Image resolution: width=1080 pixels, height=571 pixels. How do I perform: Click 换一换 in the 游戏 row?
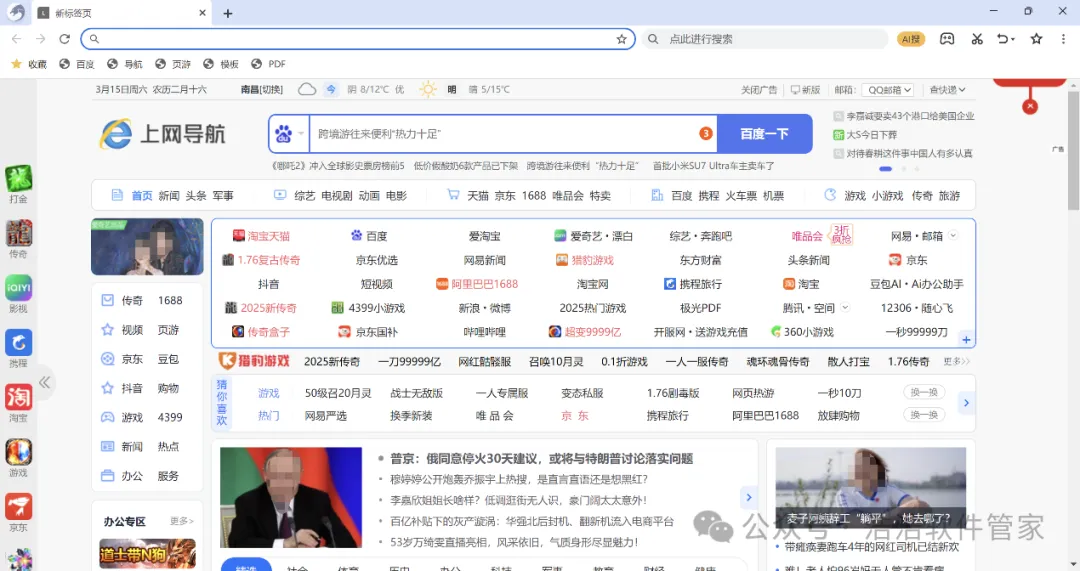point(924,392)
